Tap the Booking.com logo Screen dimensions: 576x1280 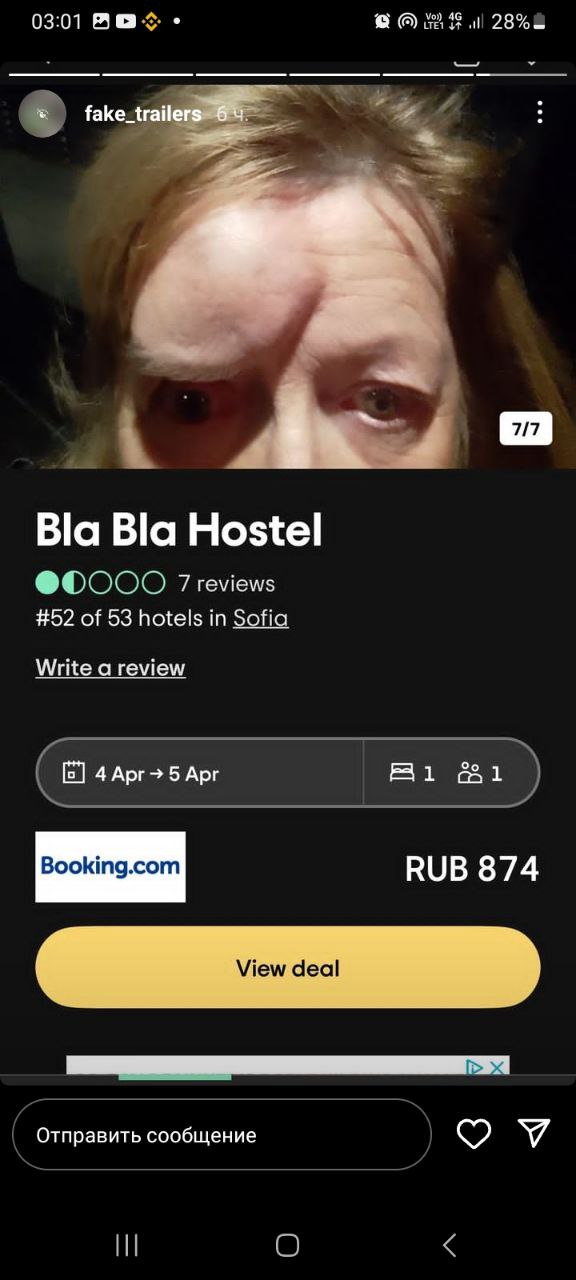110,867
